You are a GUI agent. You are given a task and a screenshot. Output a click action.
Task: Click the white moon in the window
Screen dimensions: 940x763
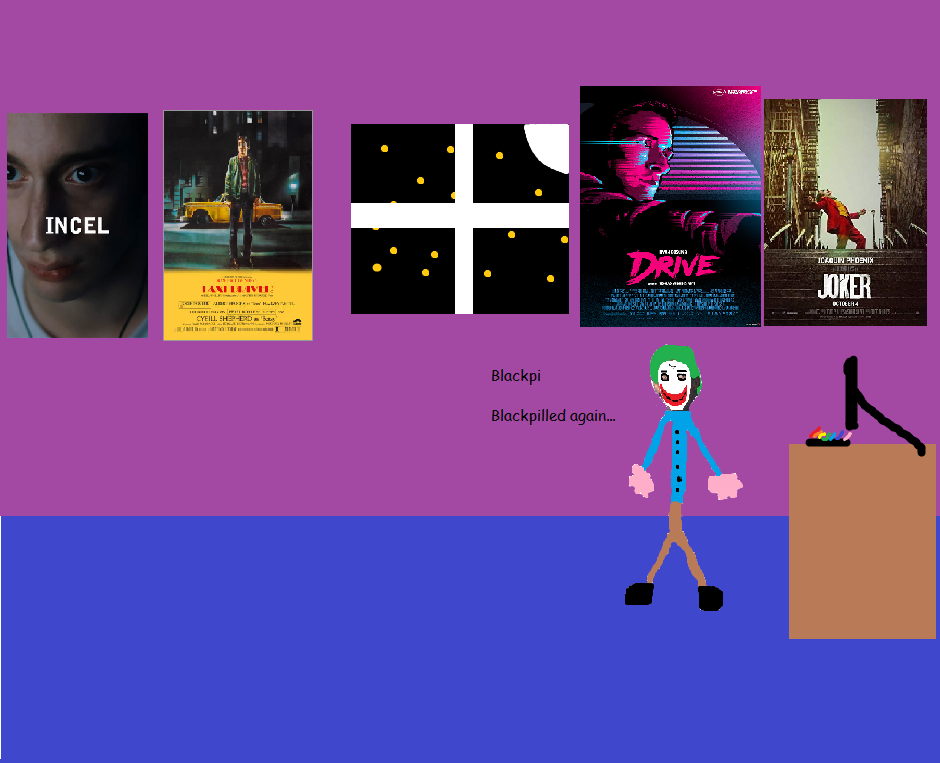[550, 144]
